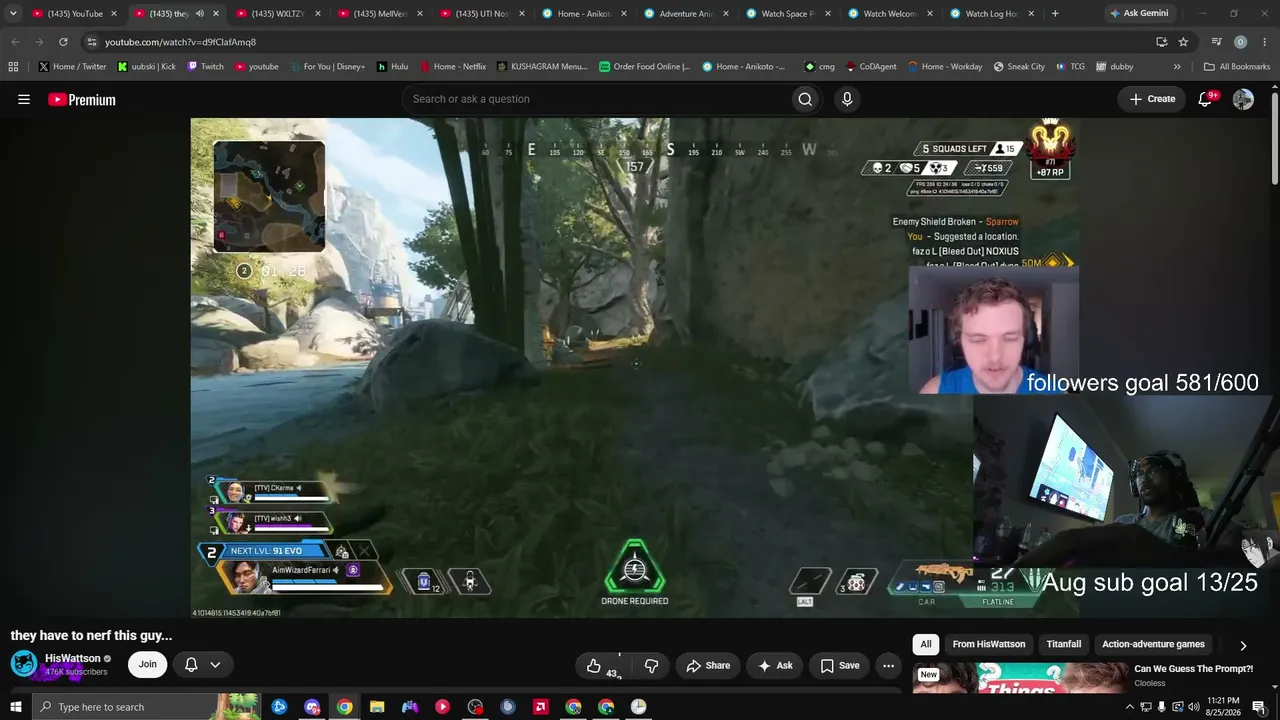Switch to the first (1435) YouTube tab

point(75,14)
